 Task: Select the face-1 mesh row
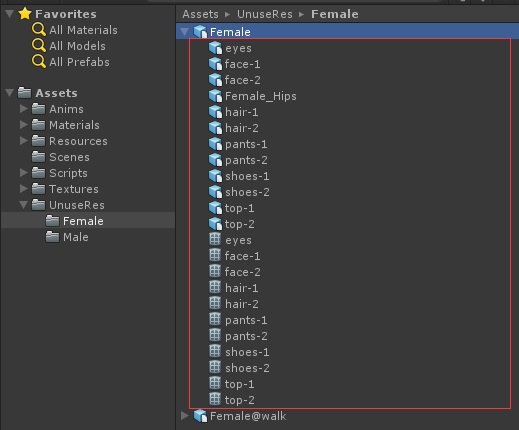[x=349, y=256]
